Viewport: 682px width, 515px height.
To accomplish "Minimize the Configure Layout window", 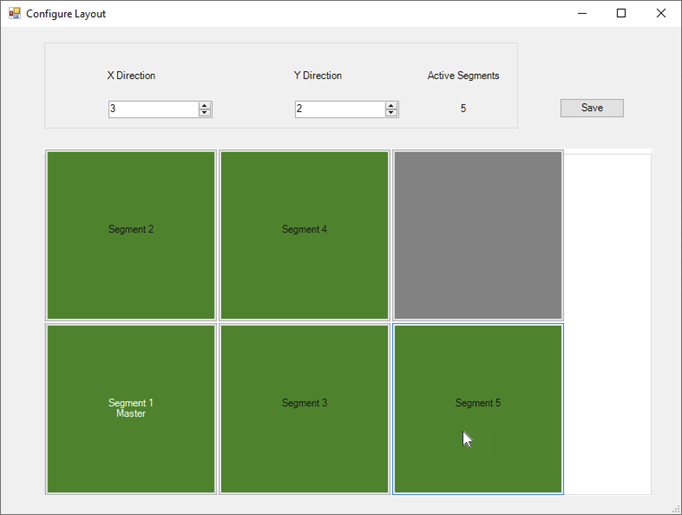I will (x=582, y=13).
